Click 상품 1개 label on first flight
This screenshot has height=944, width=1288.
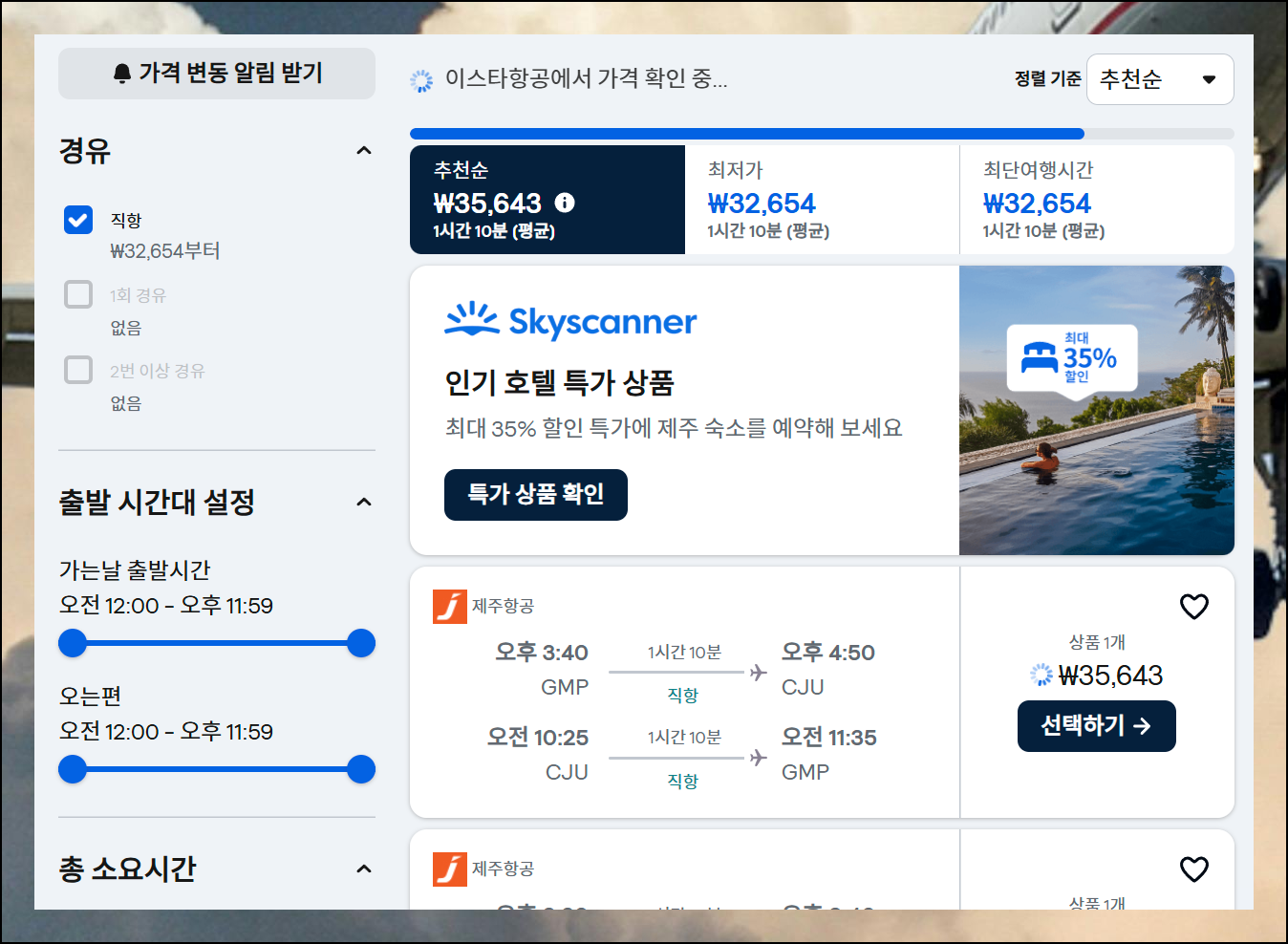1097,642
